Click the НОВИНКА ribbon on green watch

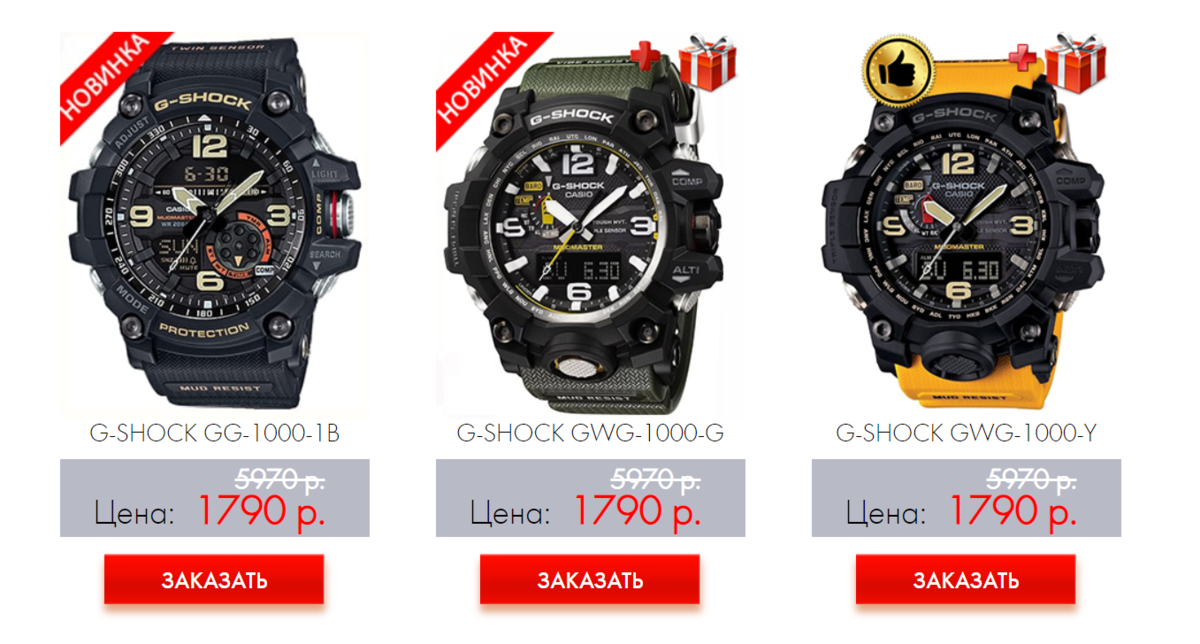tap(481, 75)
